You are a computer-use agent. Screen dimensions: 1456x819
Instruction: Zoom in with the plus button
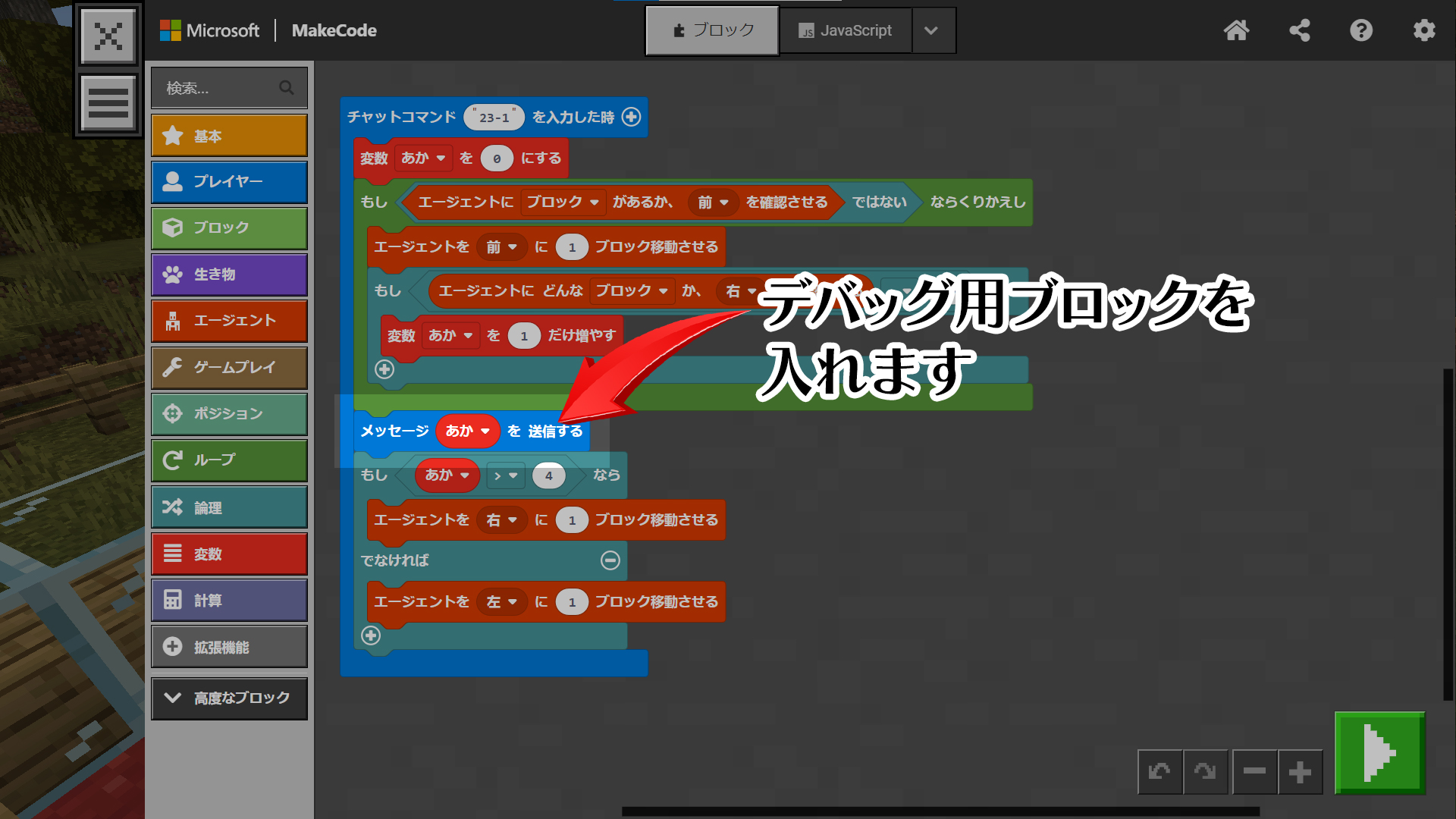click(x=1300, y=772)
